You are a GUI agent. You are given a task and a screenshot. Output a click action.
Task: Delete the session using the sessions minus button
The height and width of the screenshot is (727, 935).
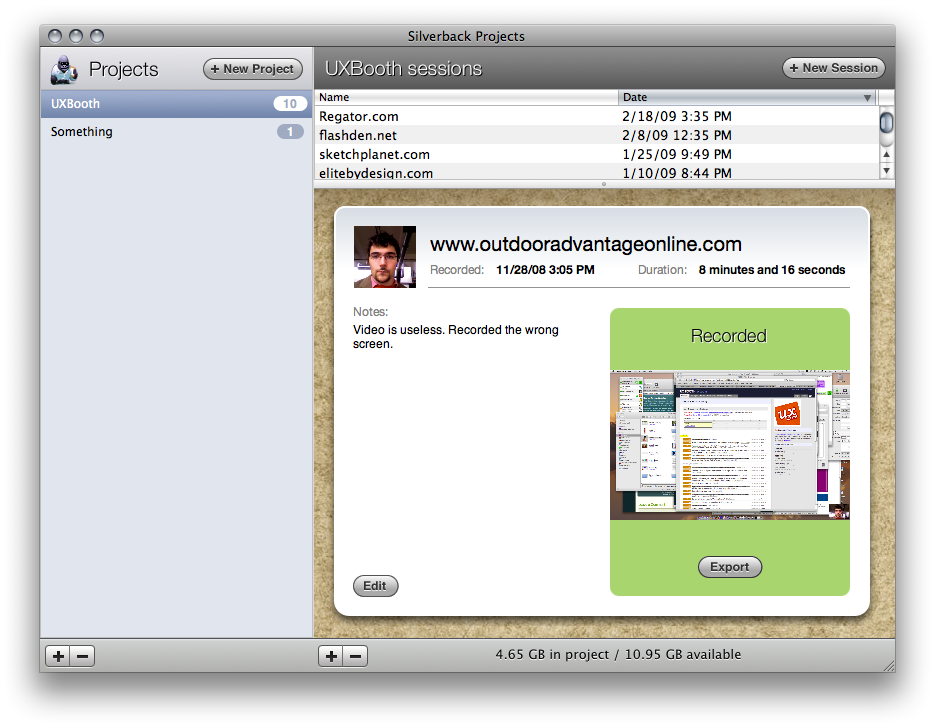click(355, 657)
